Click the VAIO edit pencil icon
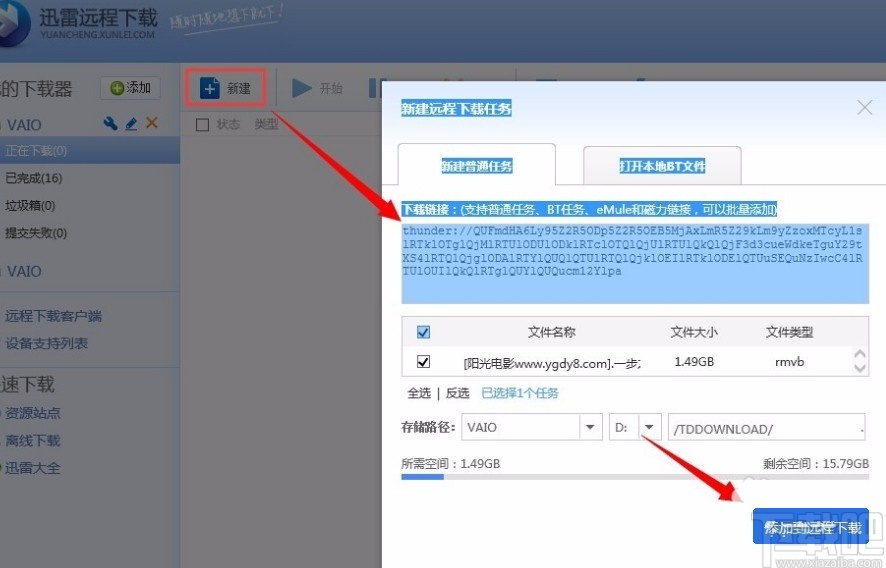 pyautogui.click(x=131, y=123)
